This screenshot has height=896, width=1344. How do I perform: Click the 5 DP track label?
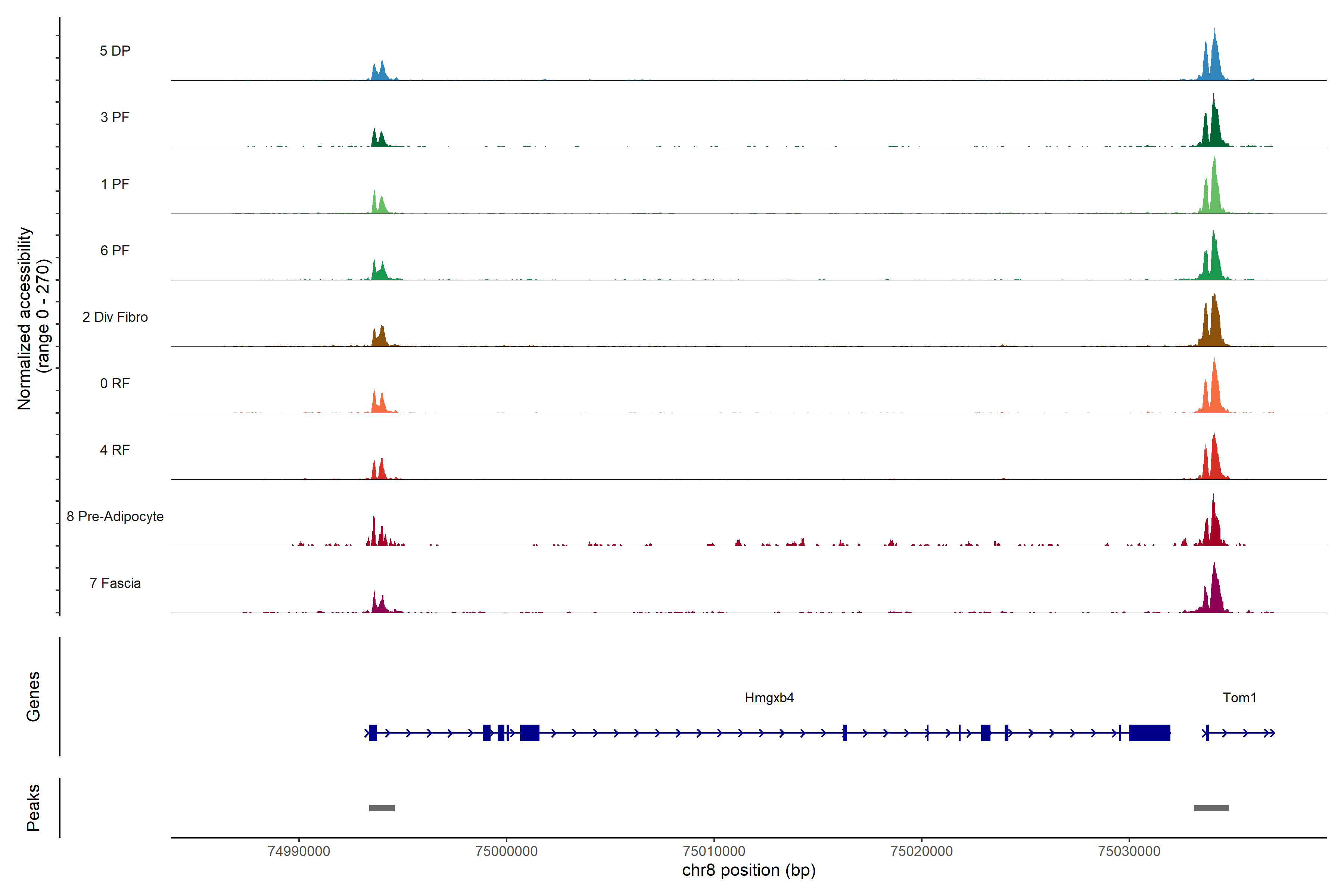(115, 51)
